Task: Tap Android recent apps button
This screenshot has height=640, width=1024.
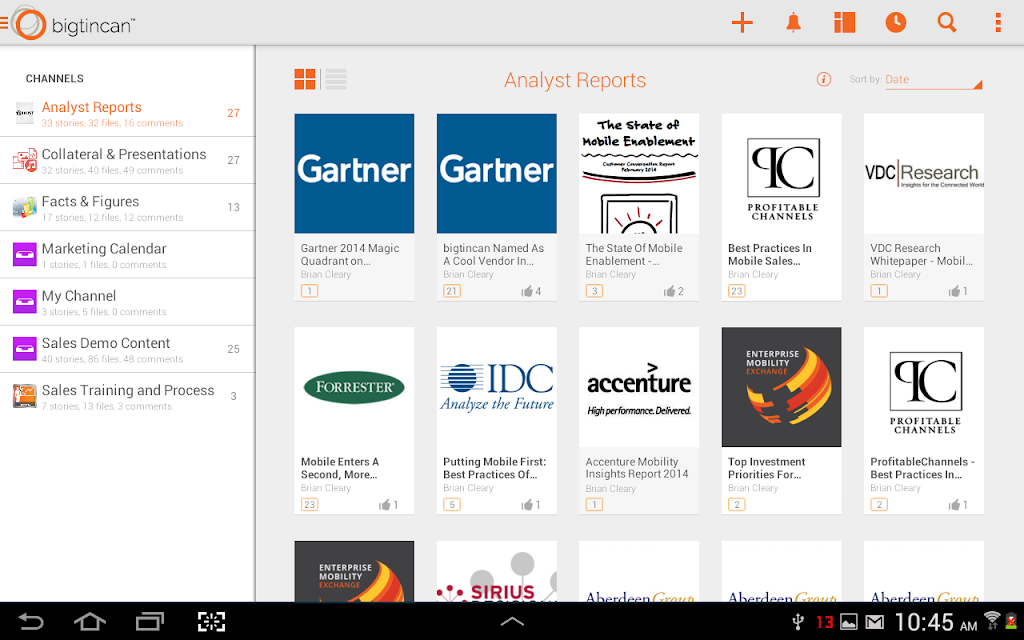Action: click(x=150, y=622)
